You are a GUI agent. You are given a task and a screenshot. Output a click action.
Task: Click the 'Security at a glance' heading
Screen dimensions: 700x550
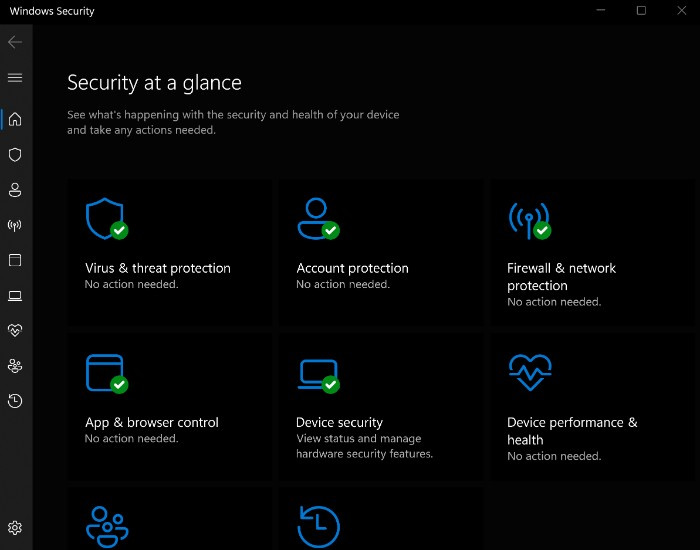coord(154,83)
